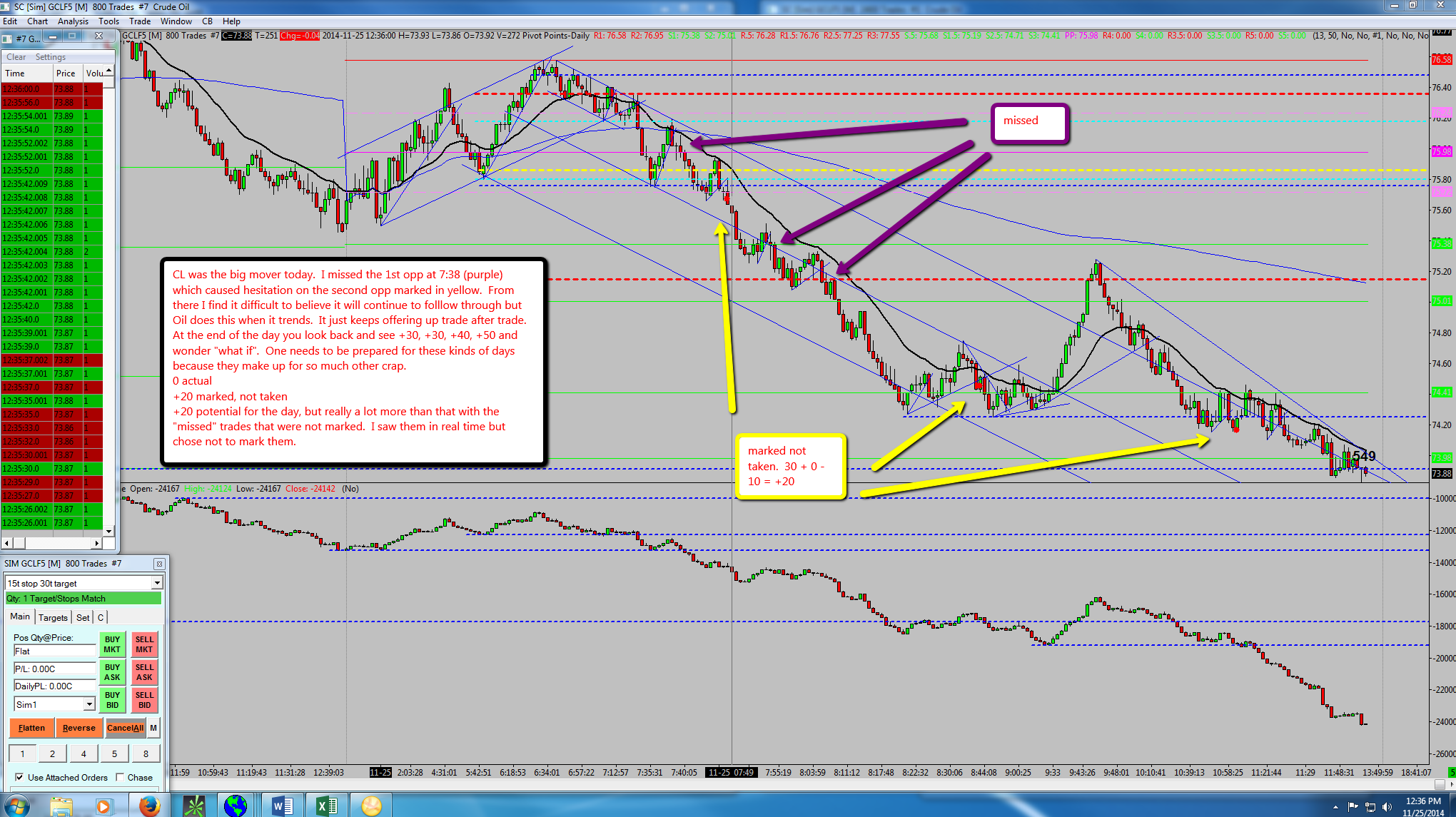The image size is (1456, 817).
Task: Click the SELL BID button
Action: tap(144, 700)
